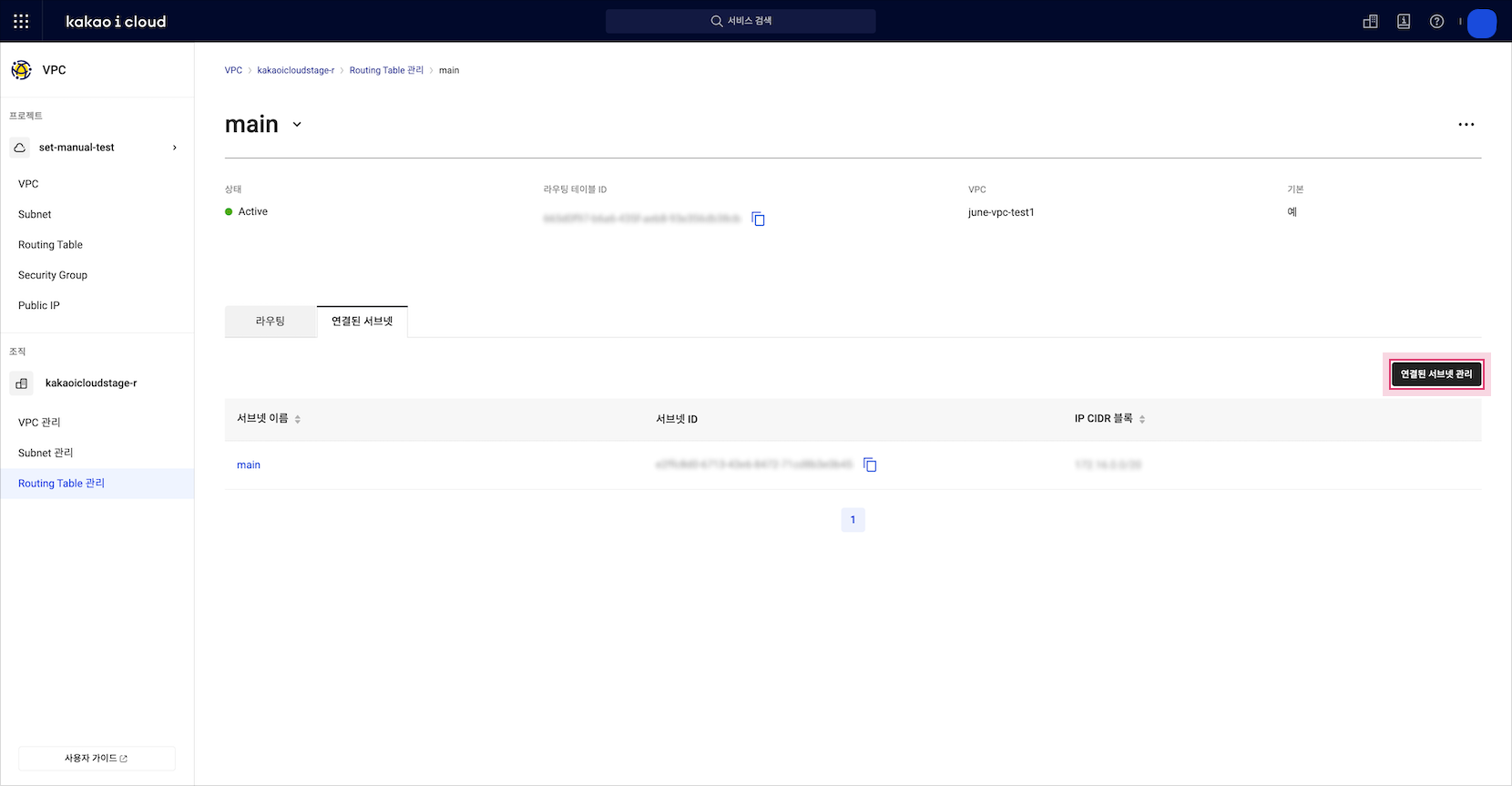Open Security Group in the sidebar
Viewport: 1512px width, 786px height.
[53, 275]
